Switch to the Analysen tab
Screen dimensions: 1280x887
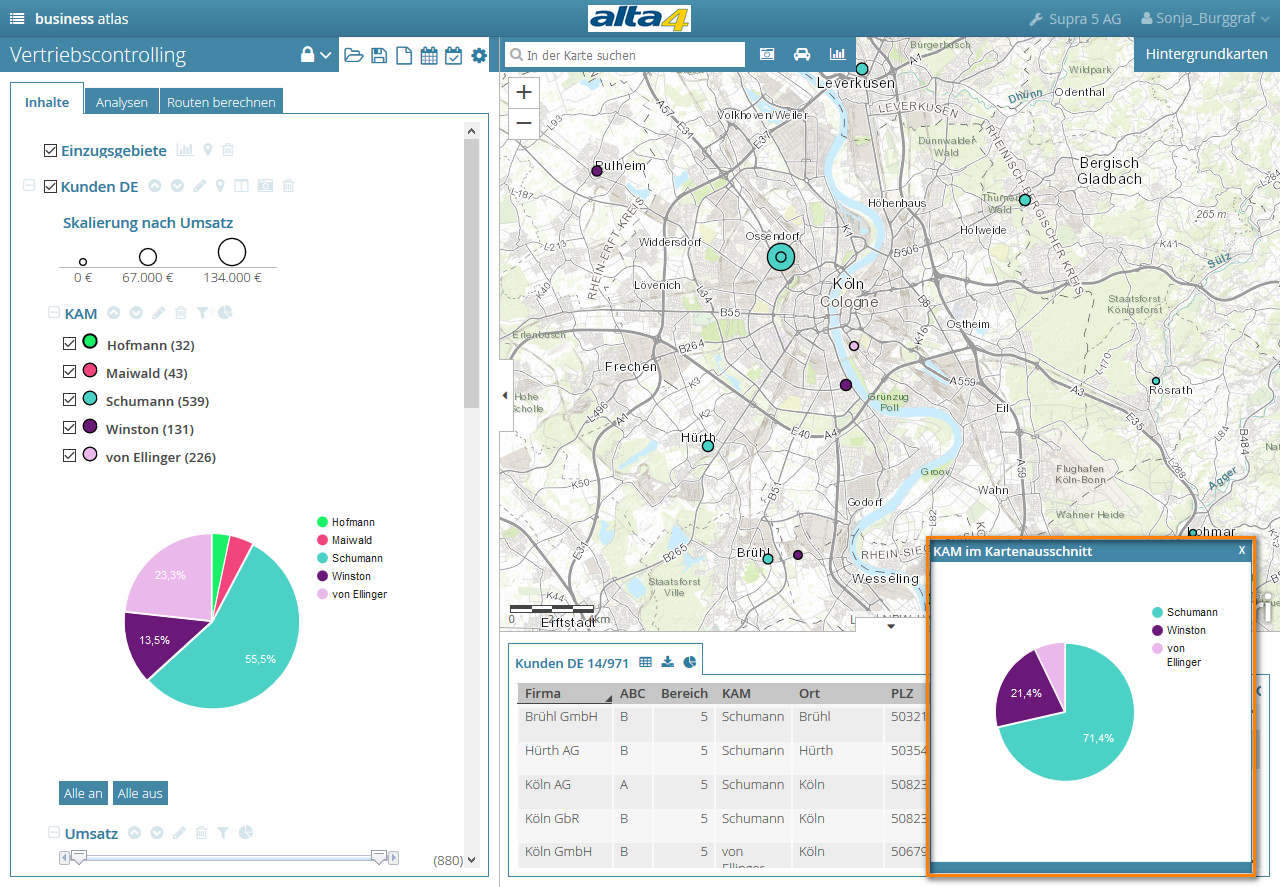tap(122, 102)
